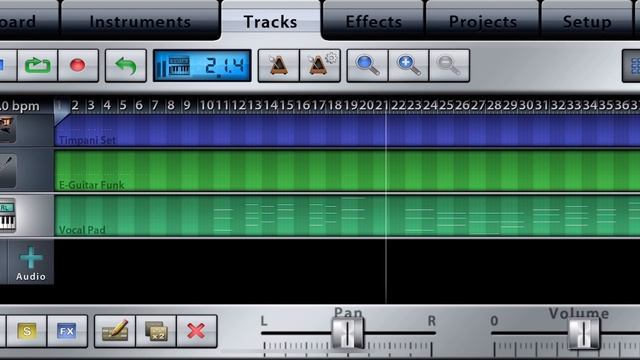Start recording with the red record button

(x=78, y=65)
